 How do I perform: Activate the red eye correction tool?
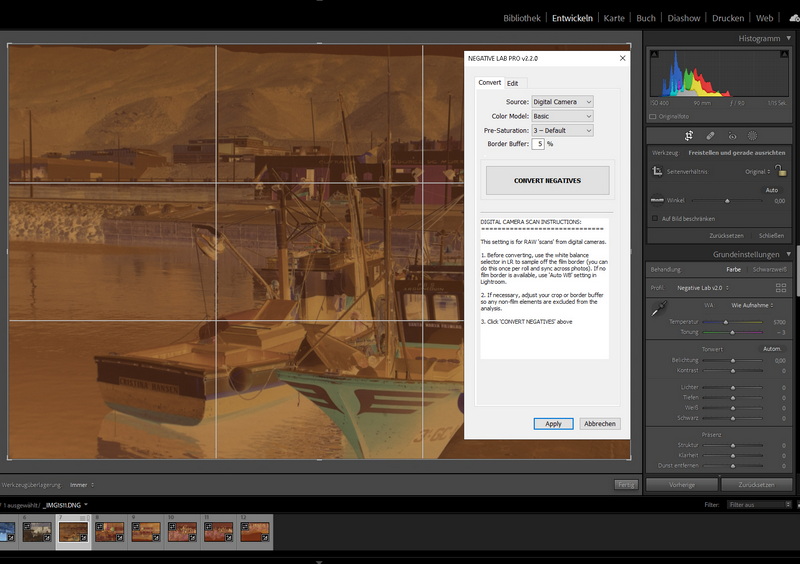point(732,135)
